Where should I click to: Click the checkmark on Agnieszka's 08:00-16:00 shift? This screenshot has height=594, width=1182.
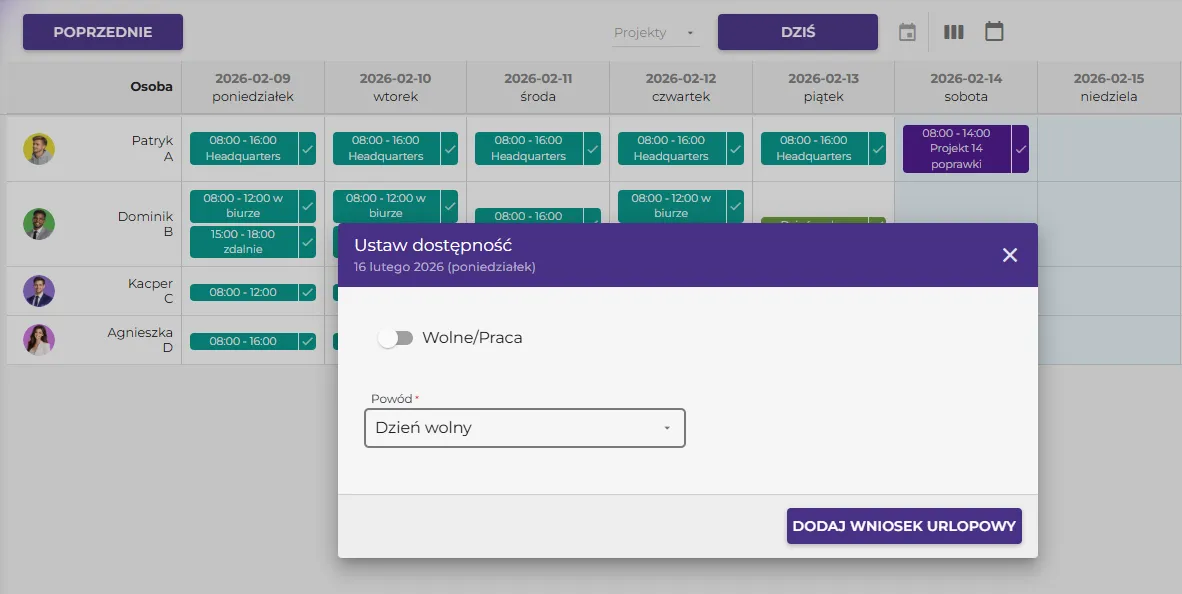point(306,341)
